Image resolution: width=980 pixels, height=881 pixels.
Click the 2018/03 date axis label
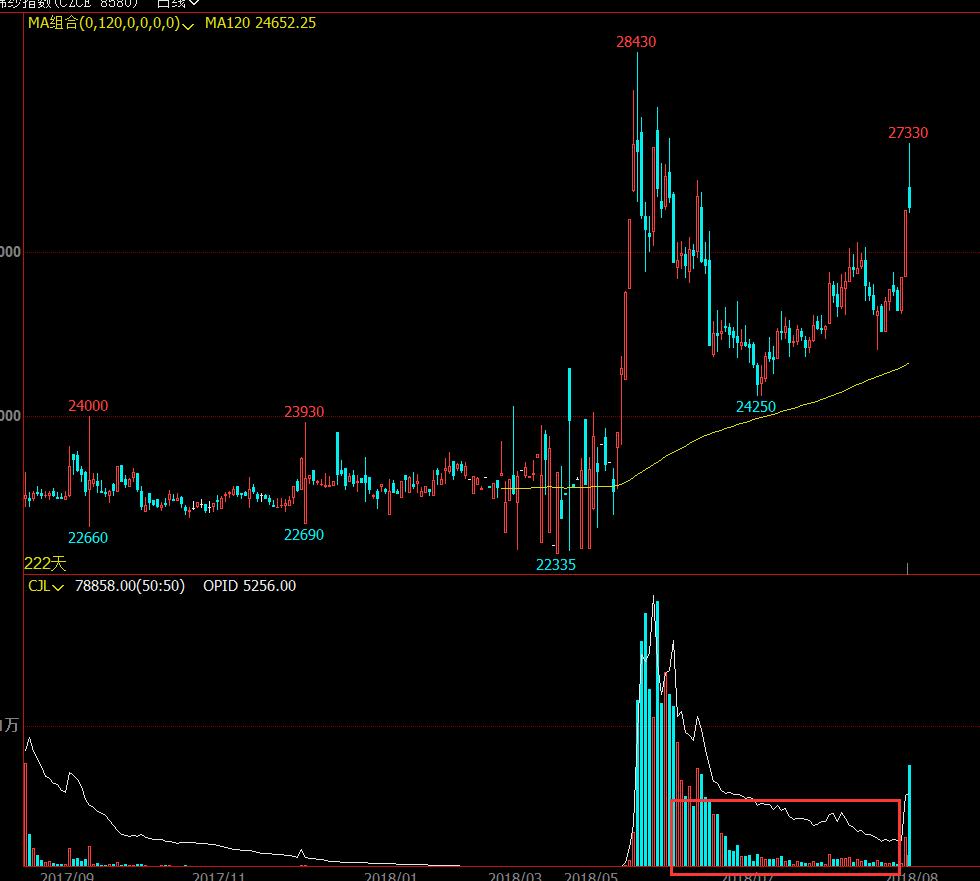tap(515, 876)
